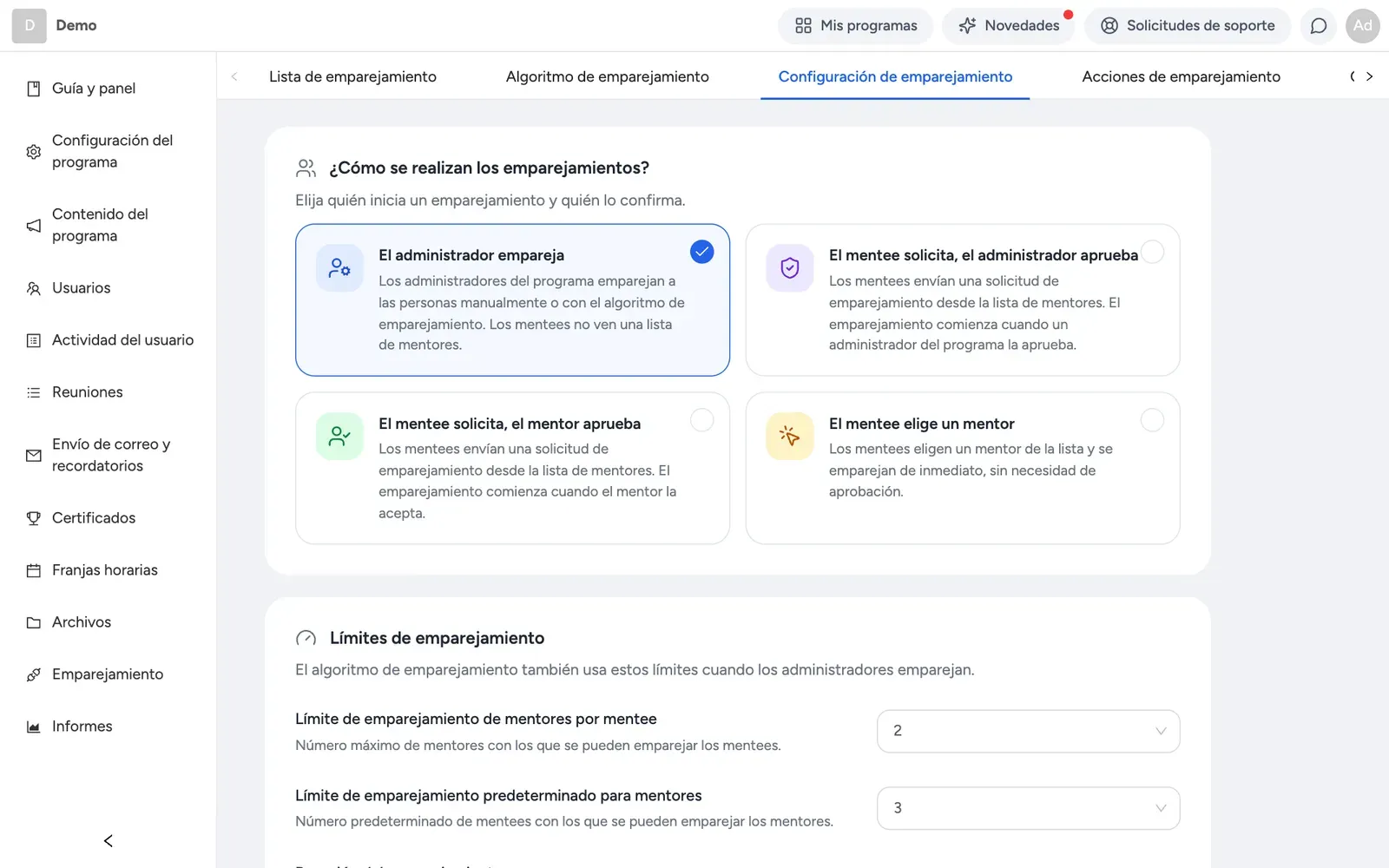Click the megaphone icon for Contenido del programa
This screenshot has width=1389, height=868.
[x=34, y=226]
